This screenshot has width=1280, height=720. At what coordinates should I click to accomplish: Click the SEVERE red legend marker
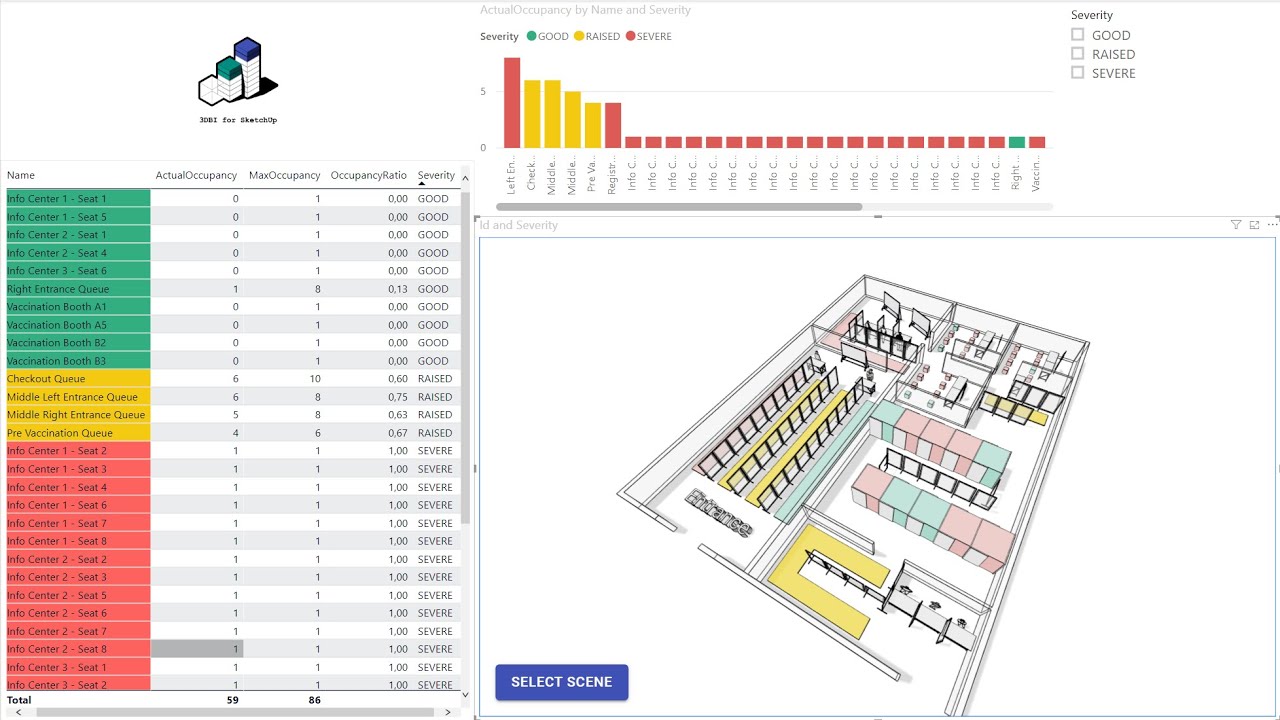[630, 36]
